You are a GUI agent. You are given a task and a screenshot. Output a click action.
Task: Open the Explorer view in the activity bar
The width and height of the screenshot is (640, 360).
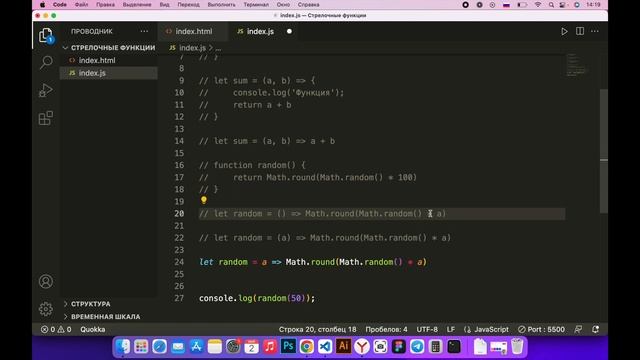pyautogui.click(x=46, y=36)
